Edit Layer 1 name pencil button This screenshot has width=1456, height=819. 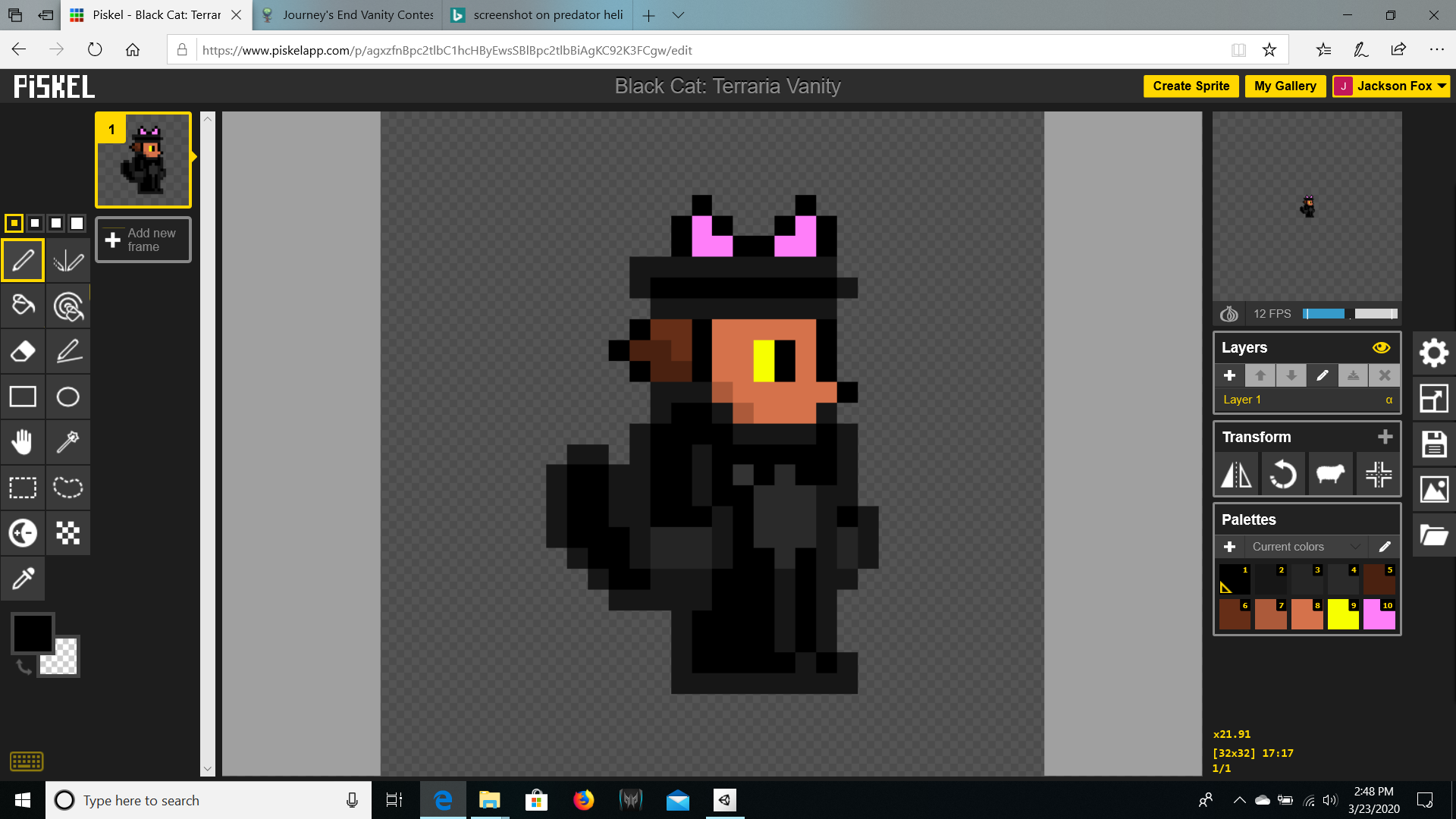click(1322, 375)
